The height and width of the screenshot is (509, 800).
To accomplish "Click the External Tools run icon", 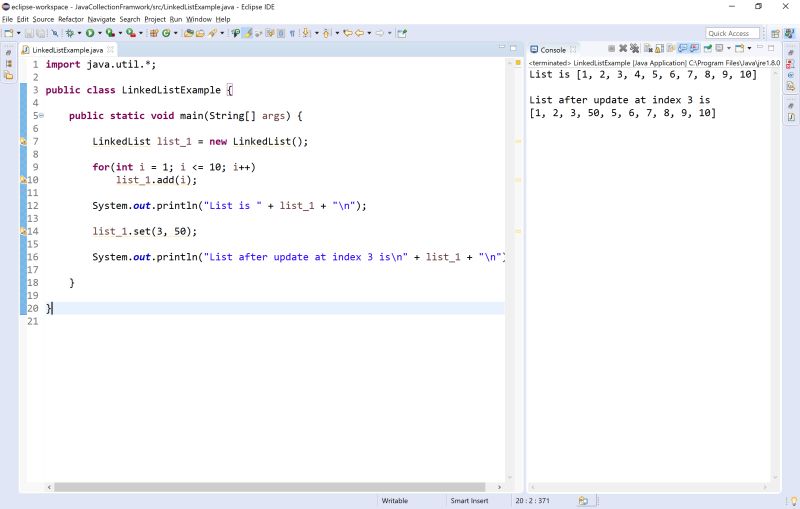I will click(130, 33).
